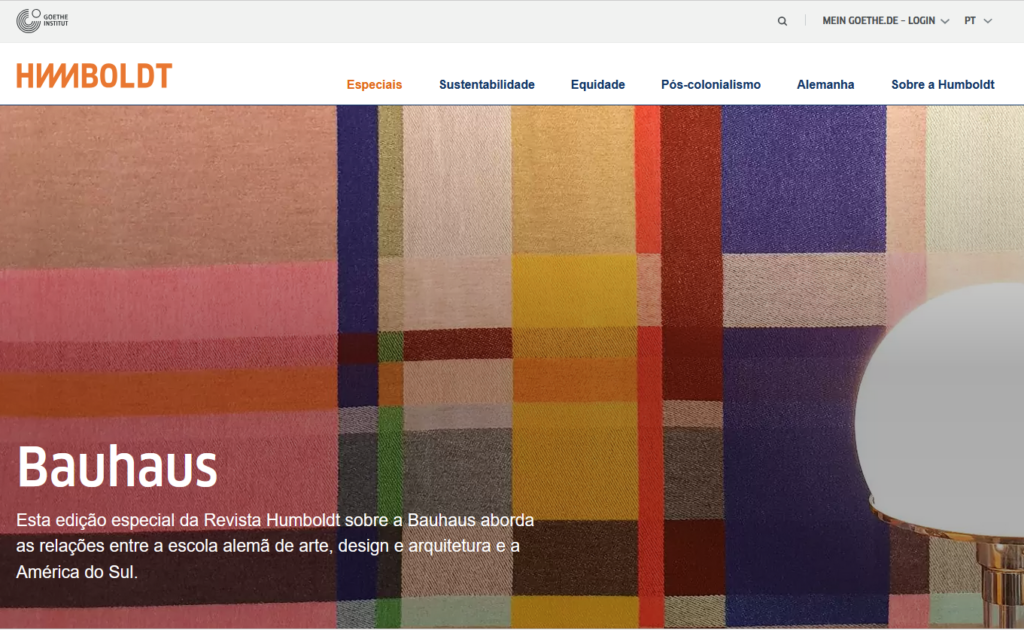Open the Mein Goethe.de Login dropdown
The image size is (1024, 630).
click(x=885, y=21)
